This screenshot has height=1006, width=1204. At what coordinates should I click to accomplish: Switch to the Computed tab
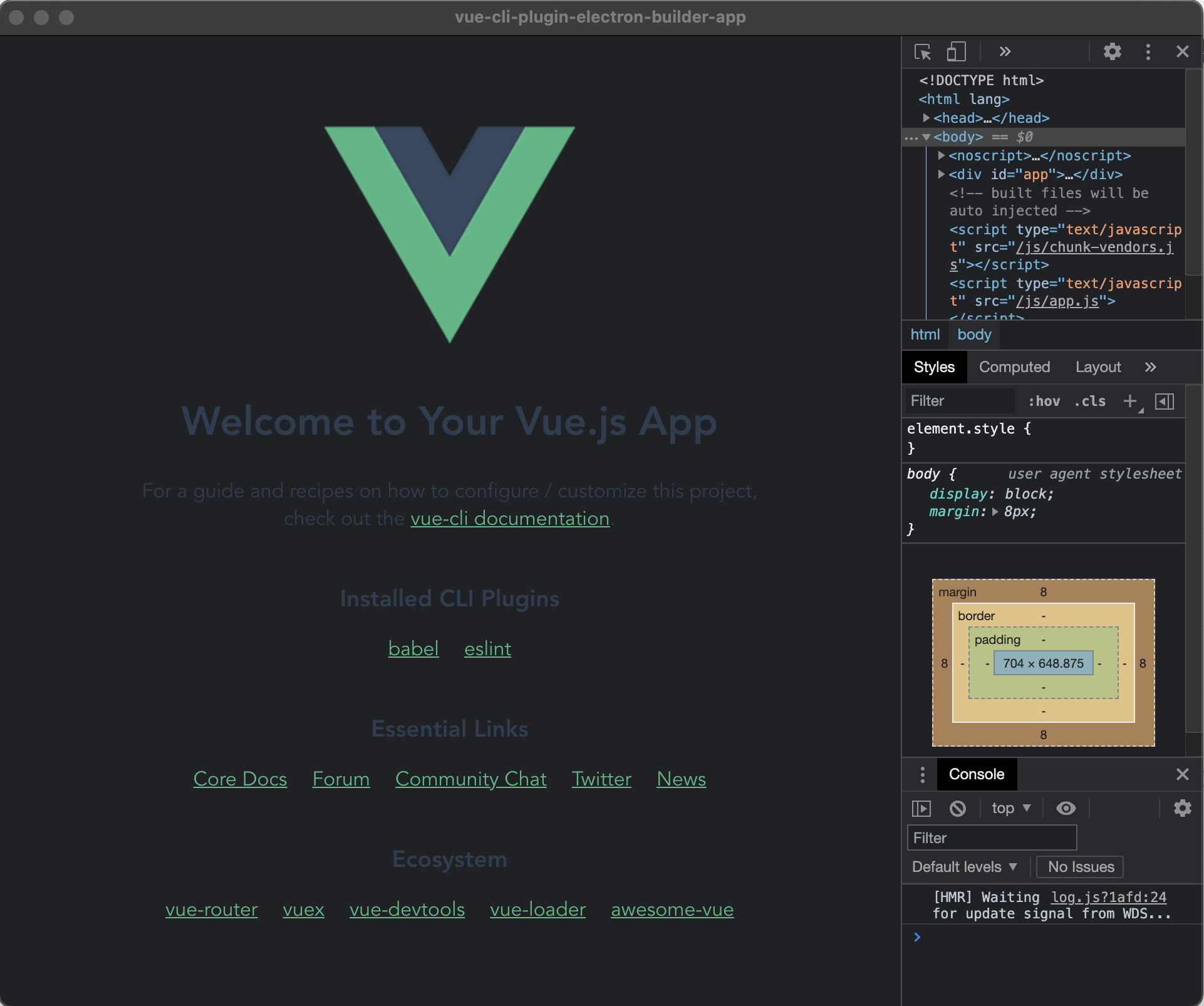click(1014, 367)
